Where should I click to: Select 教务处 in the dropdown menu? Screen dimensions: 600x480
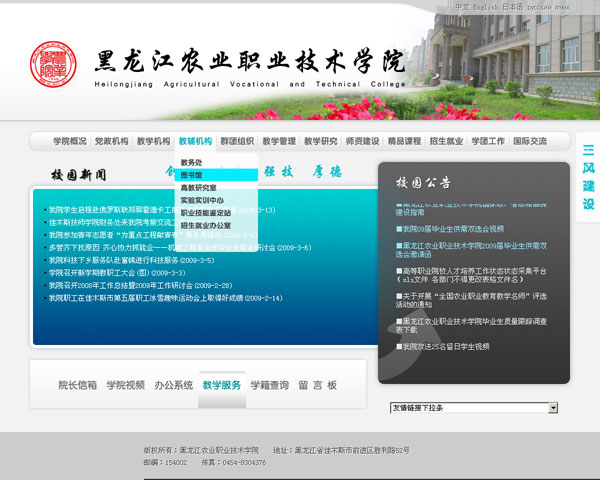[x=191, y=162]
